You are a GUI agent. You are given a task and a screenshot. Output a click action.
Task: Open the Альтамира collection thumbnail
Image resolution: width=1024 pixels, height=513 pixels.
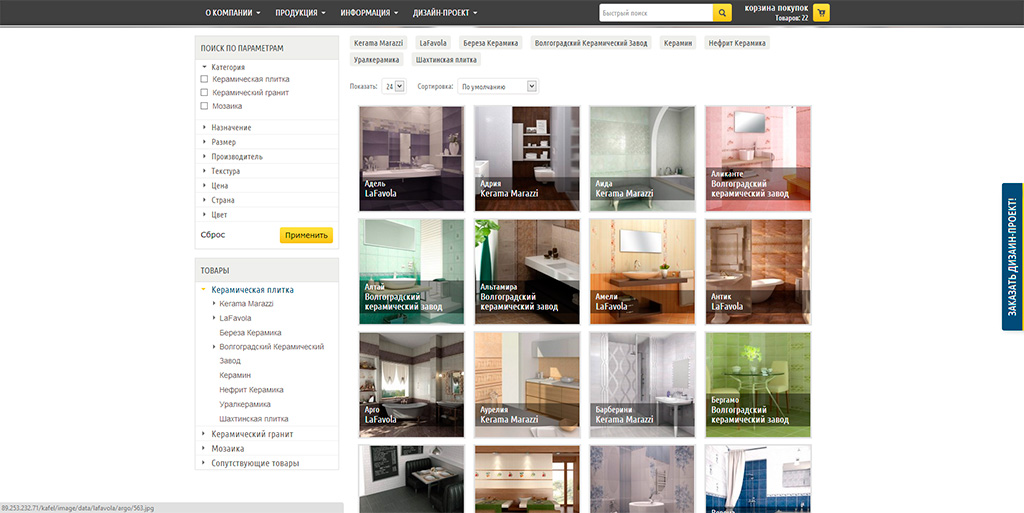click(527, 272)
